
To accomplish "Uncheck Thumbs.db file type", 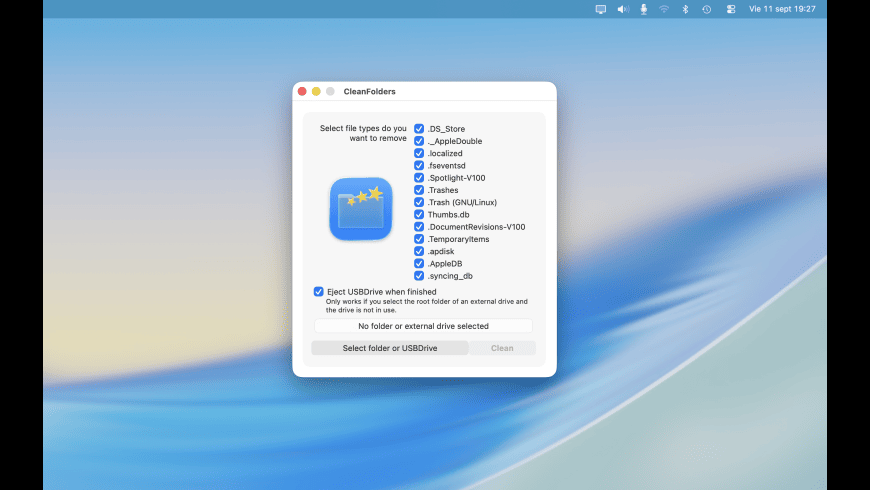I will point(419,214).
